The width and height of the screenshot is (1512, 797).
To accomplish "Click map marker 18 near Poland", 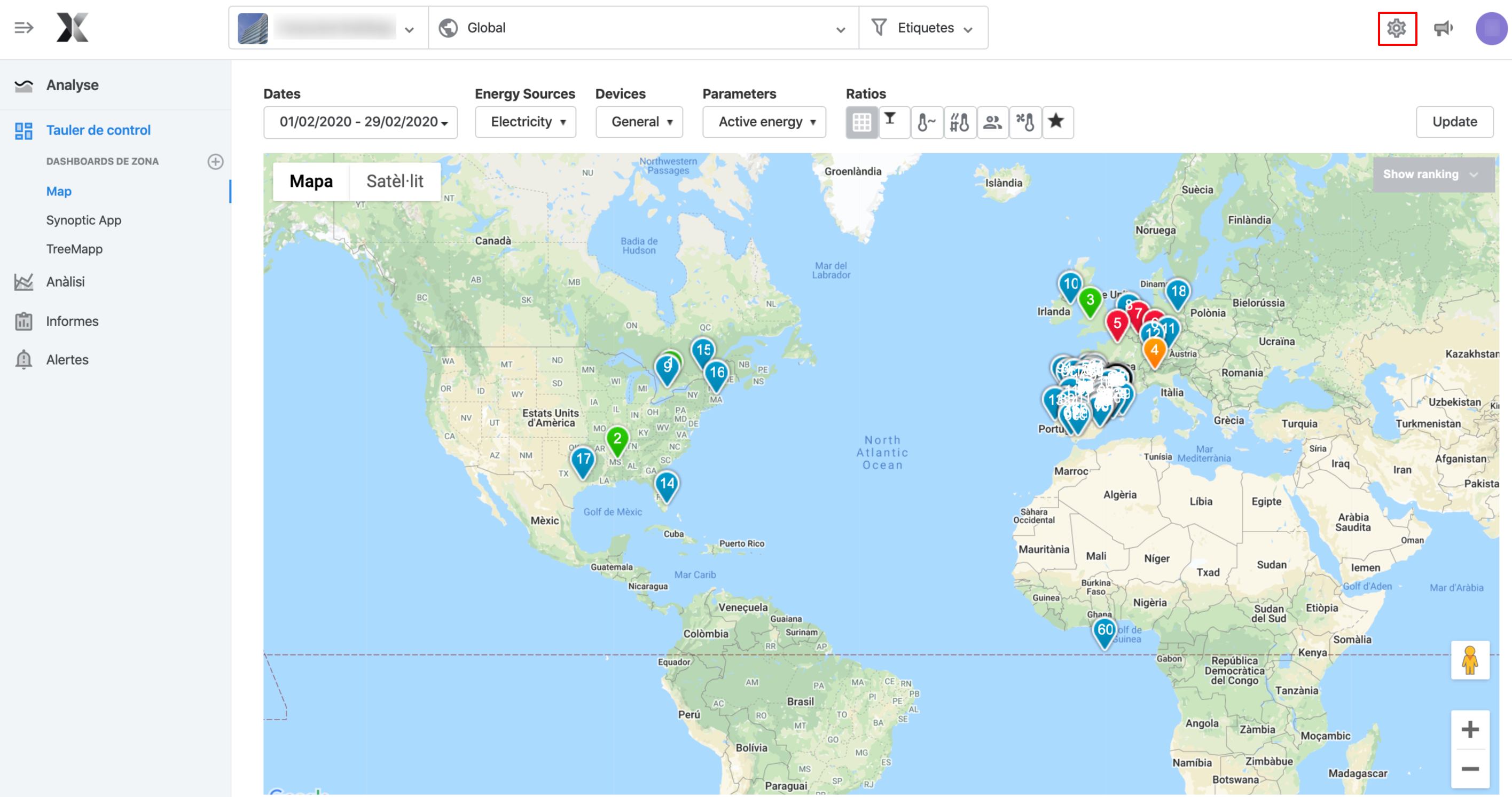I will pyautogui.click(x=1178, y=294).
